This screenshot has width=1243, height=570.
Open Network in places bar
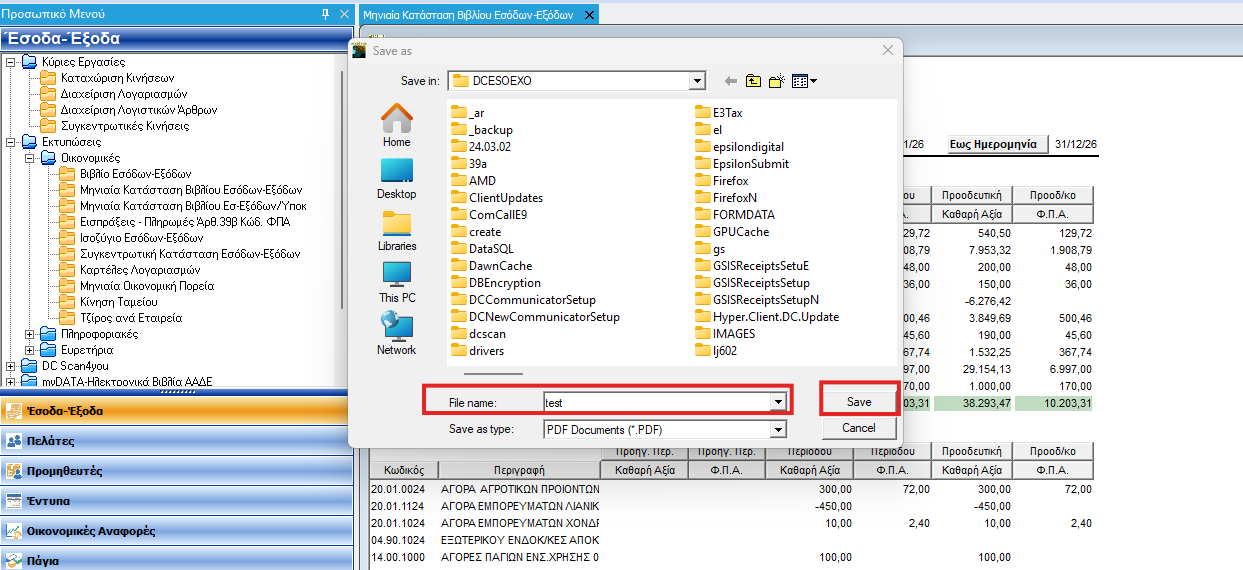tap(397, 334)
